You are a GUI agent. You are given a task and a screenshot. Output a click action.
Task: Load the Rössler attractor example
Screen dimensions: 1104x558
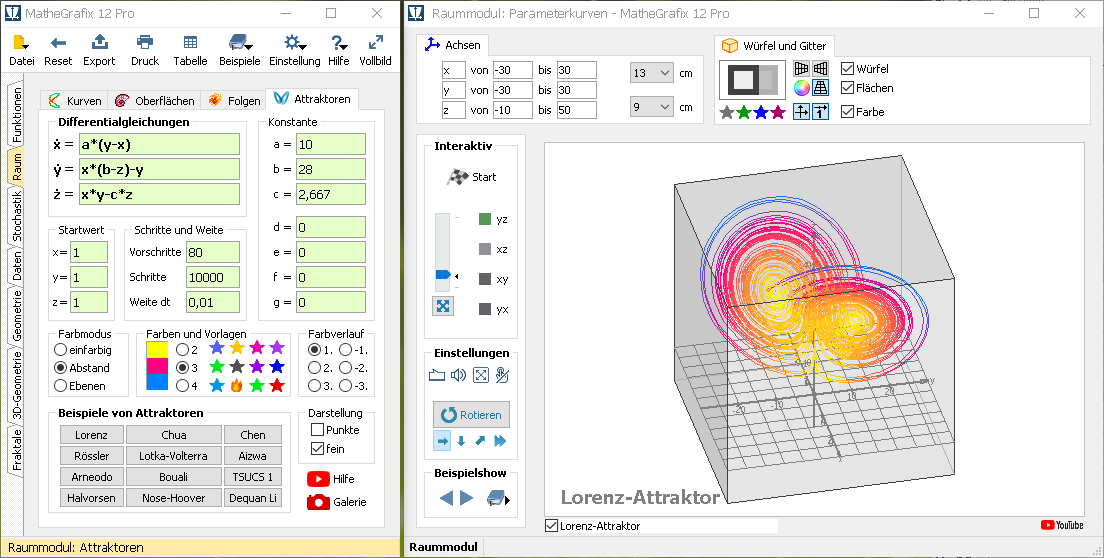pyautogui.click(x=92, y=456)
